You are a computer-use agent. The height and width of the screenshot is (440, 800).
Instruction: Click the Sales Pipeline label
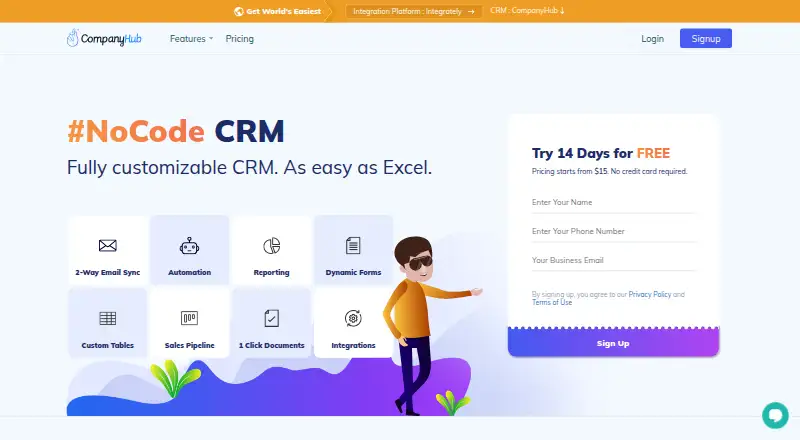[x=189, y=346]
